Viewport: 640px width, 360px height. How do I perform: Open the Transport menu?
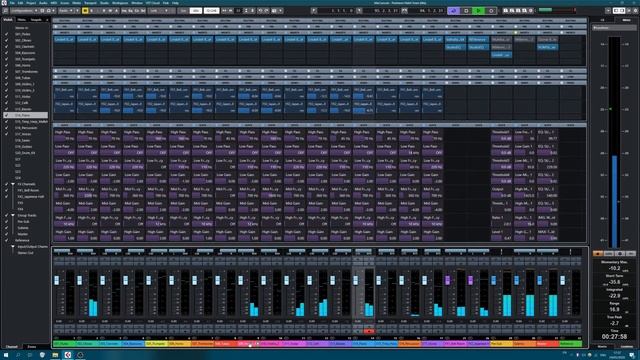90,3
